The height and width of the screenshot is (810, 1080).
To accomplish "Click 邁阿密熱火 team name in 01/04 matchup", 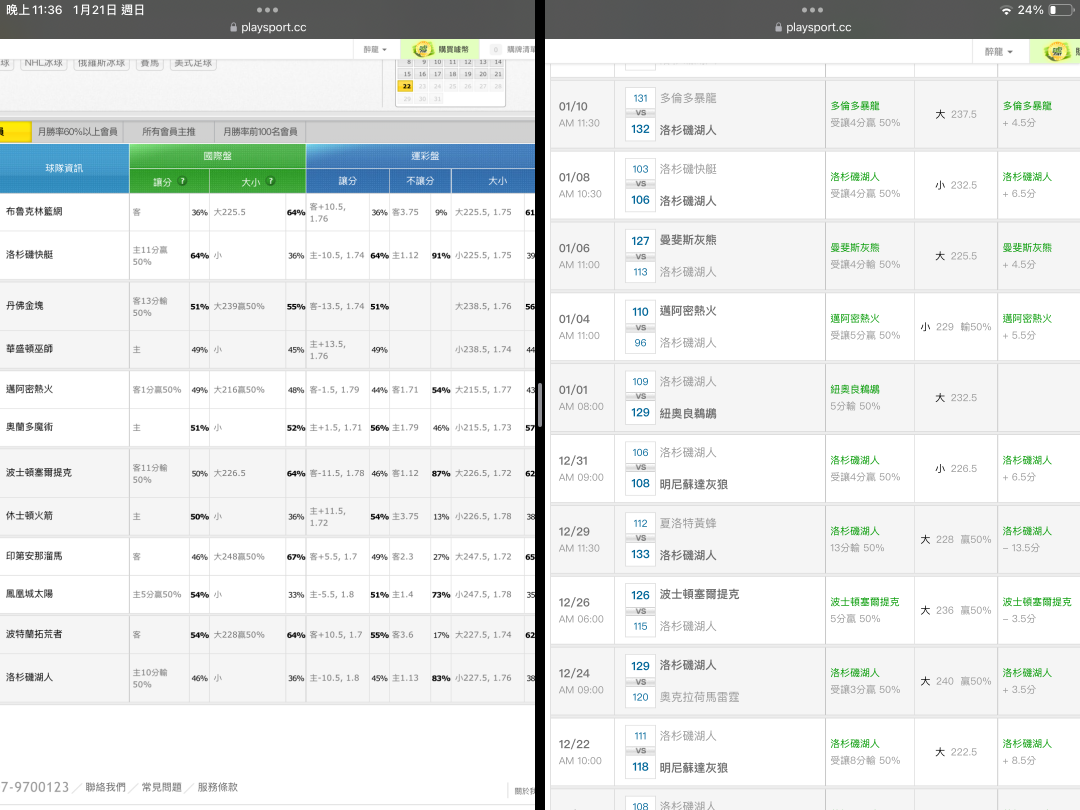I will pyautogui.click(x=688, y=311).
